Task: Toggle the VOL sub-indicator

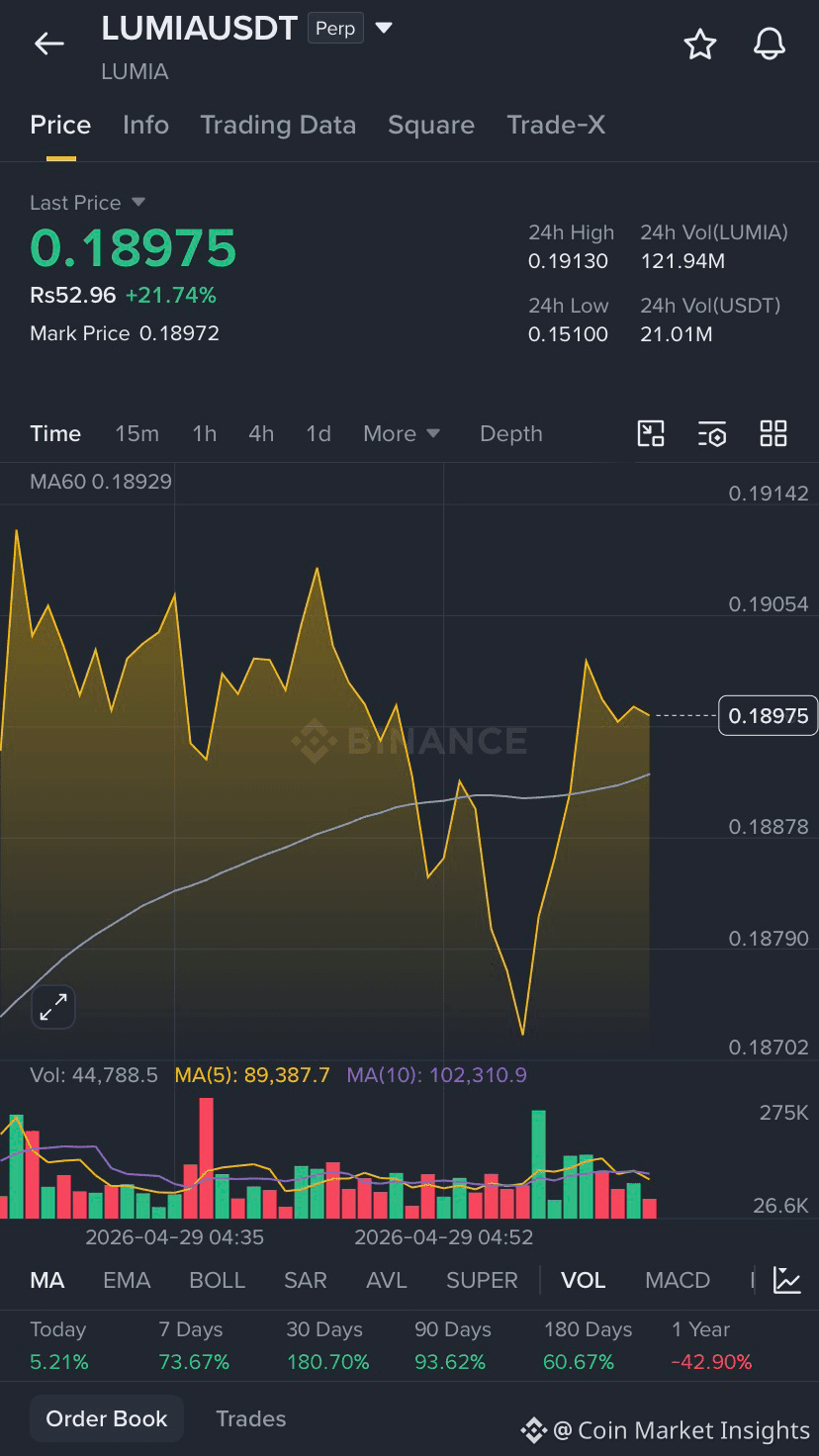Action: pos(584,1280)
